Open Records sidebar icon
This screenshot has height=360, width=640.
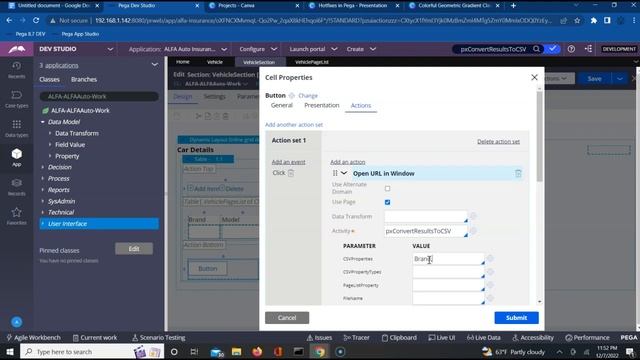tap(16, 187)
